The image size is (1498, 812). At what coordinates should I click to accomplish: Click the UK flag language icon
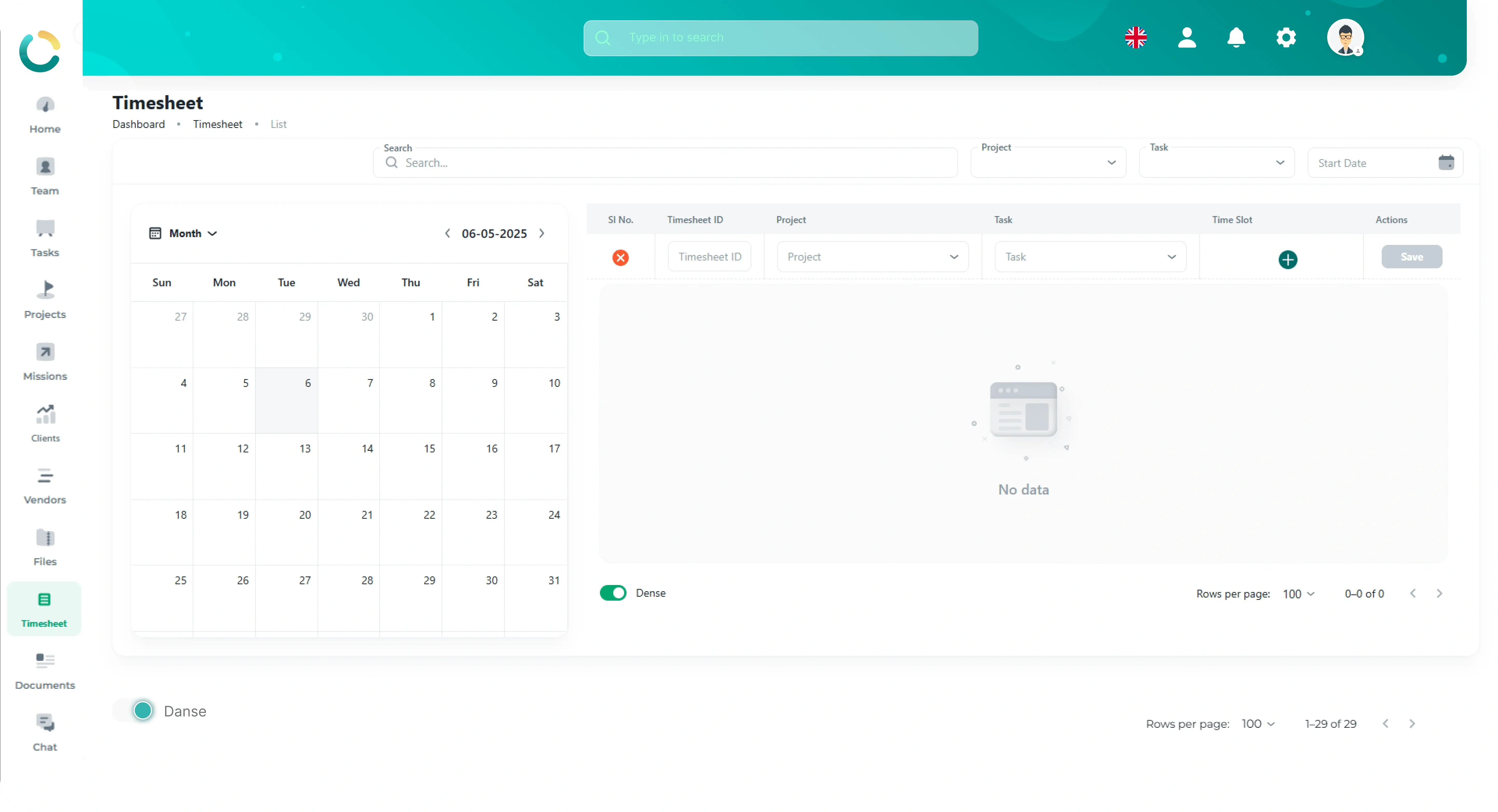coord(1135,38)
